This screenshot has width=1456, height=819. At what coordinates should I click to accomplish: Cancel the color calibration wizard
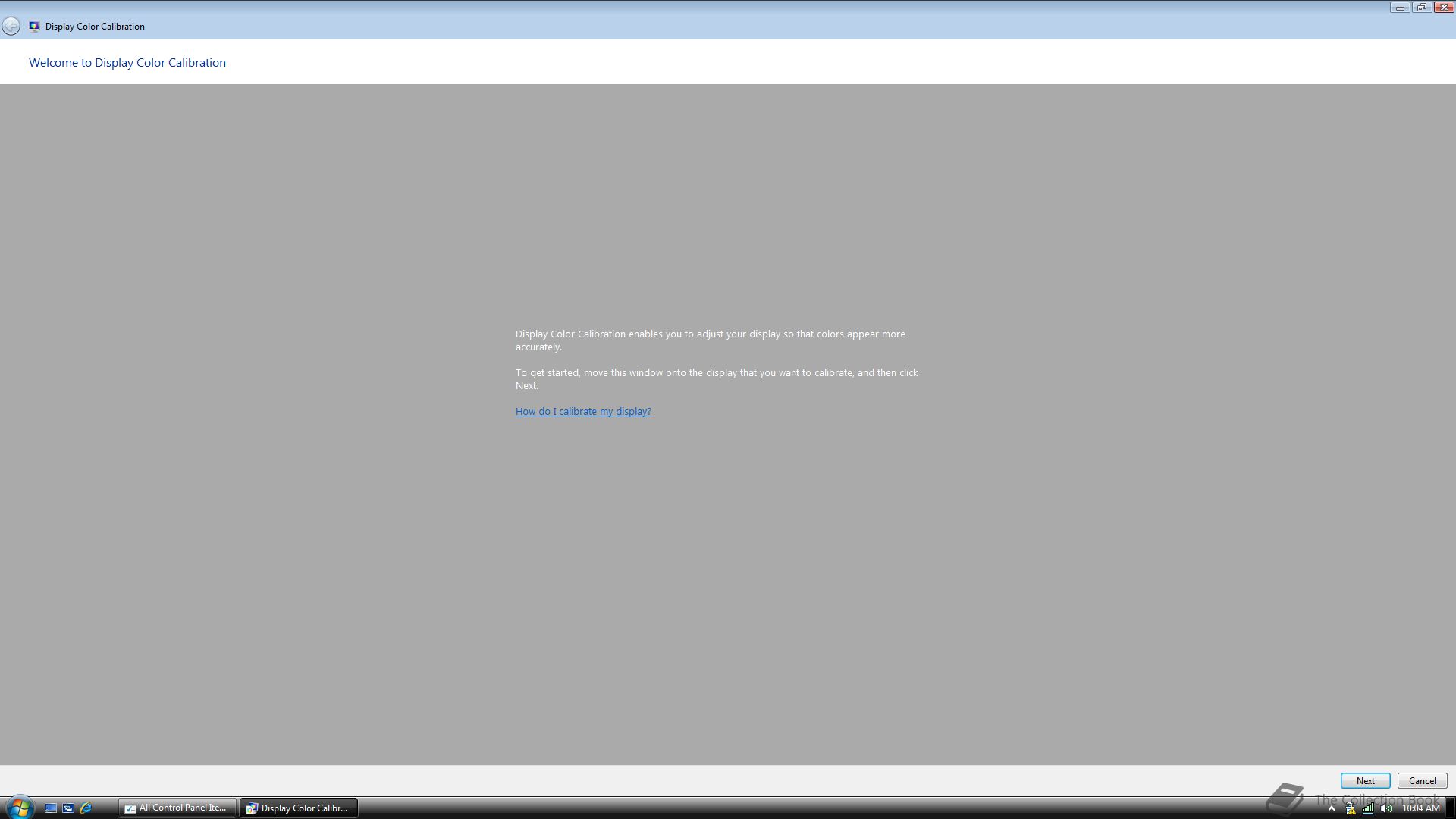click(x=1422, y=780)
